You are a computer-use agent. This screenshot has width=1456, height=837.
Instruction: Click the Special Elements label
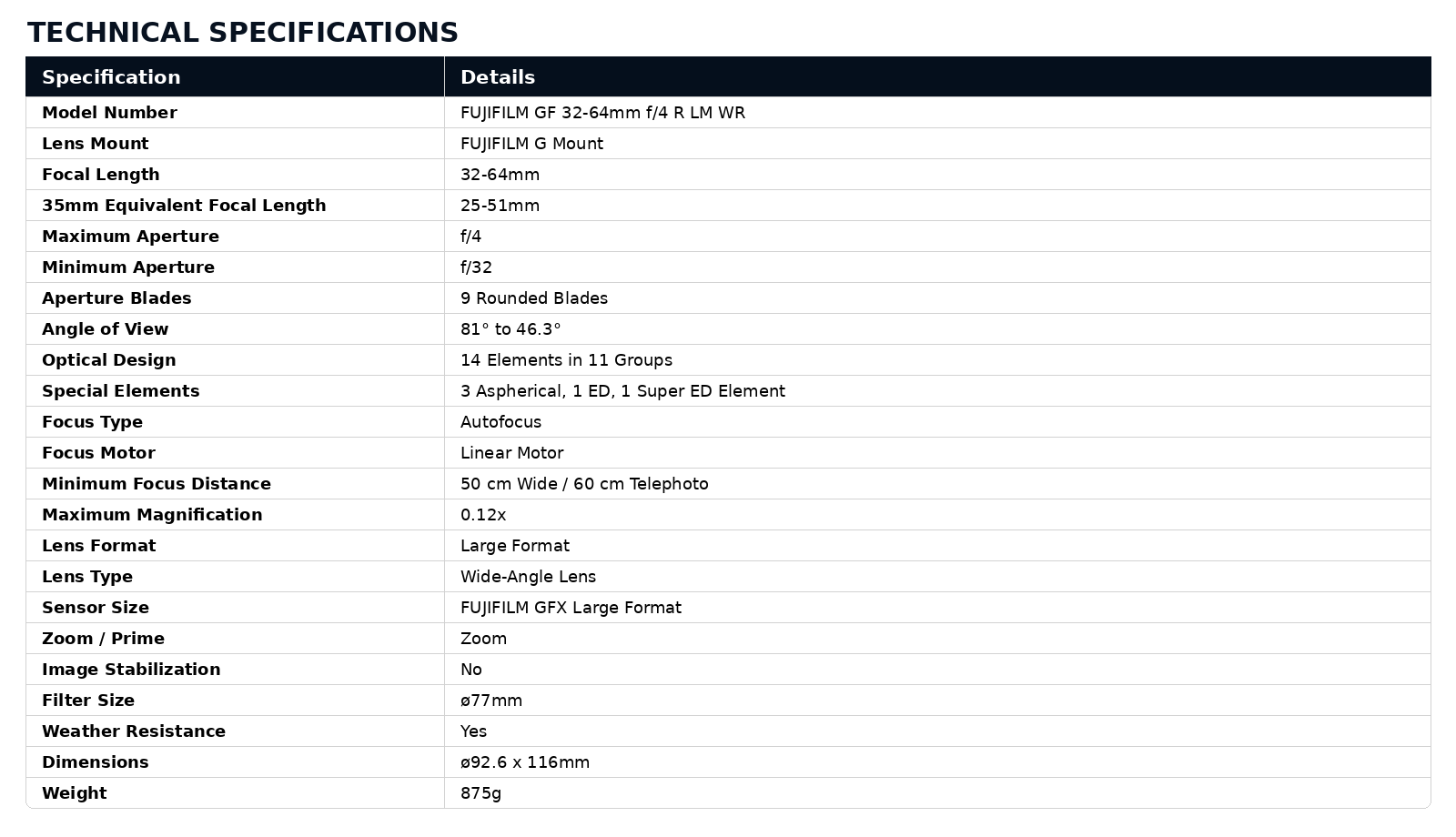click(120, 391)
